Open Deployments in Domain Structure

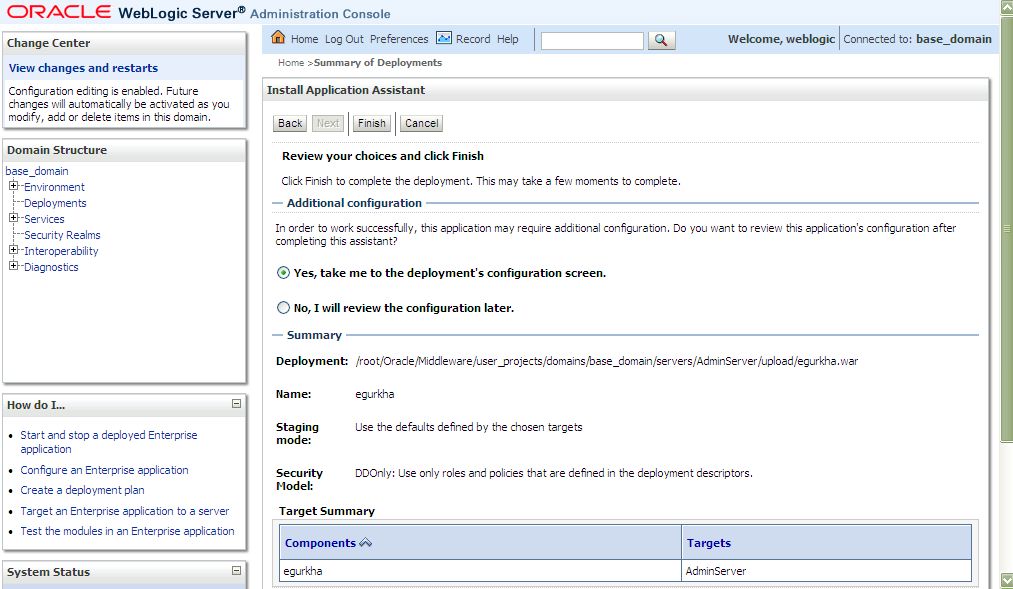(55, 203)
